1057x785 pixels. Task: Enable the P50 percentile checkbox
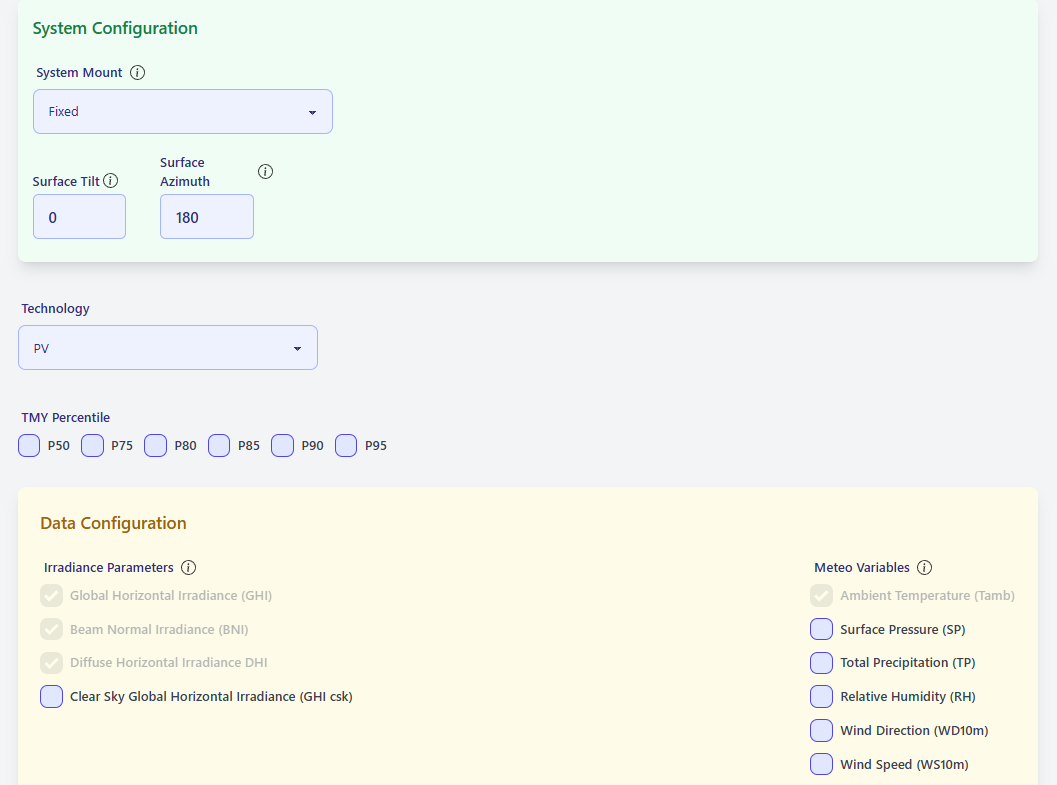click(28, 445)
